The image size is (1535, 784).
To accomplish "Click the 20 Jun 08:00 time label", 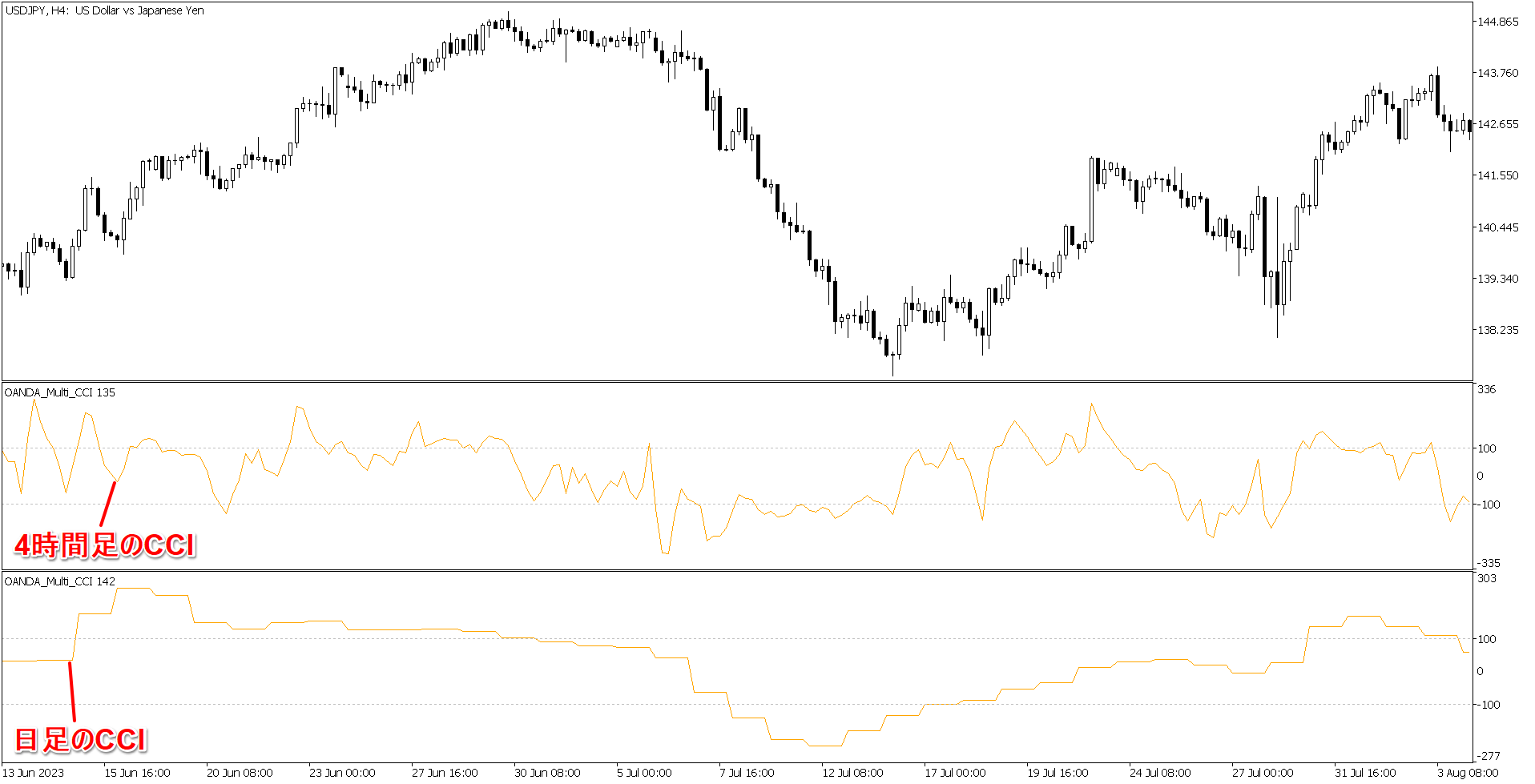I will point(240,773).
